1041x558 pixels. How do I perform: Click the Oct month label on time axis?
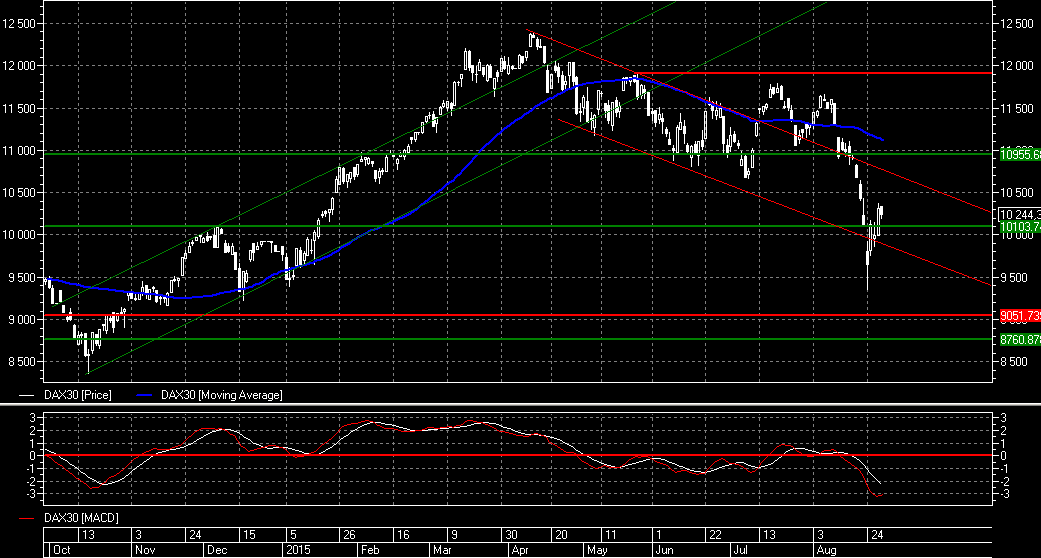(x=59, y=550)
